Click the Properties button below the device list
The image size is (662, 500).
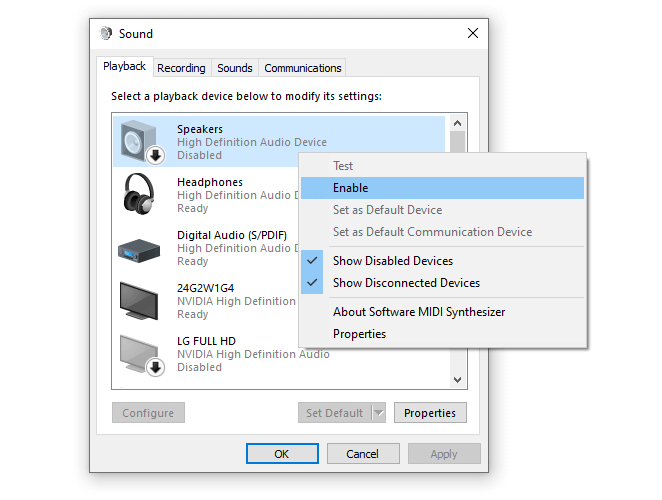pos(430,413)
